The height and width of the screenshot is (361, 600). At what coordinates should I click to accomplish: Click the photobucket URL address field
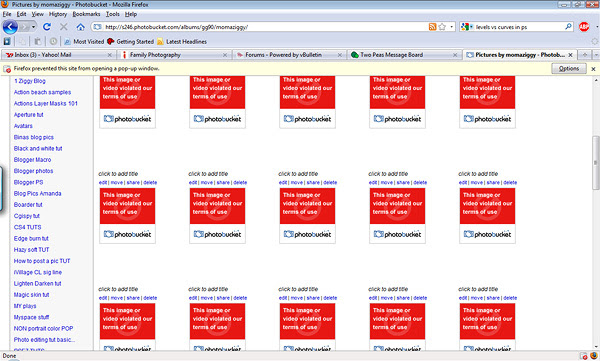[x=264, y=27]
